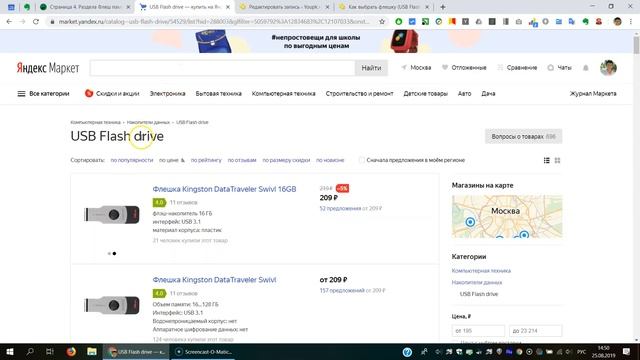Open Флешка Kingston DataTraveler Swivl second product
Screen dimensions: 640x360
pyautogui.click(x=214, y=280)
